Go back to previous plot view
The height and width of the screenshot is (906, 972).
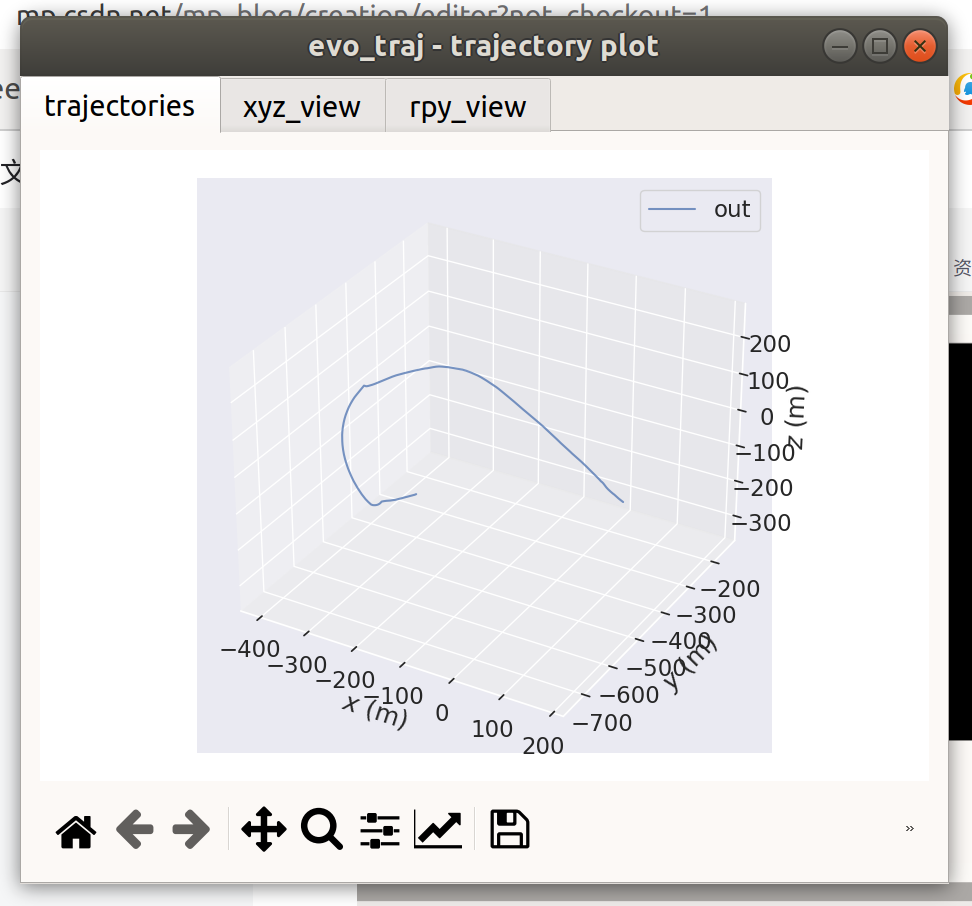pos(135,829)
